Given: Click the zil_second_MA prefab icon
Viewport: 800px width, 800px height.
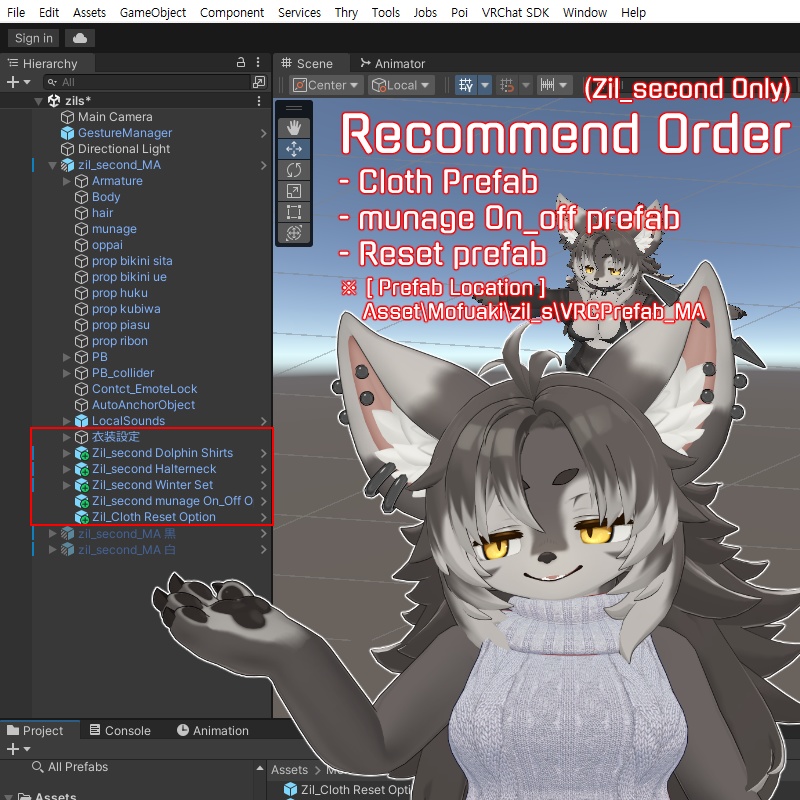Looking at the screenshot, I should pos(67,165).
